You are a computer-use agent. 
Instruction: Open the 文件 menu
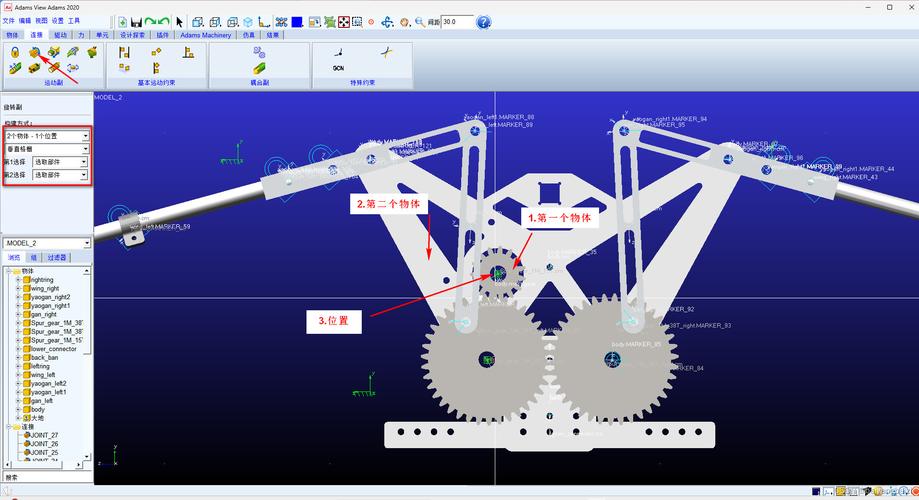coord(8,20)
